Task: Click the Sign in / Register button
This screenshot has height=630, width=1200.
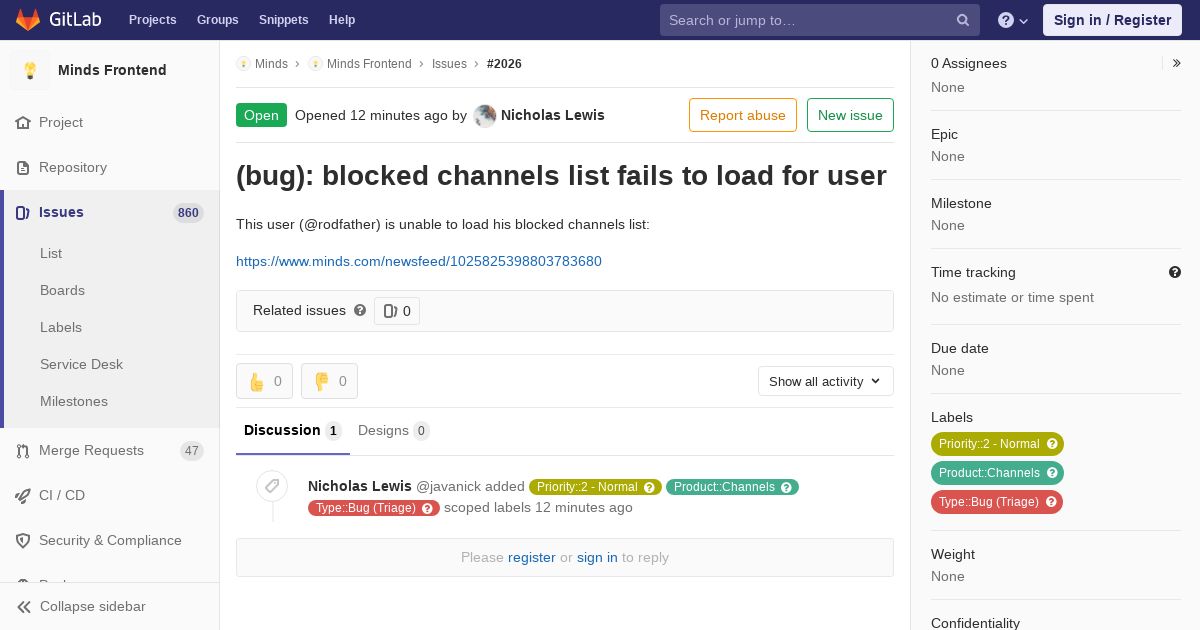Action: click(x=1112, y=20)
